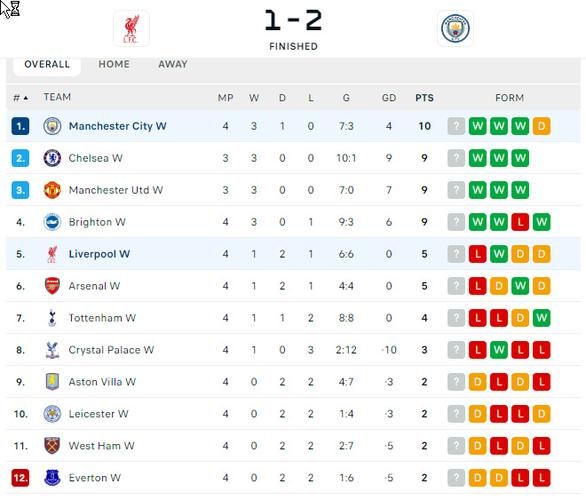This screenshot has width=586, height=500.
Task: Click the Liverpool crest in the match header
Action: click(131, 29)
